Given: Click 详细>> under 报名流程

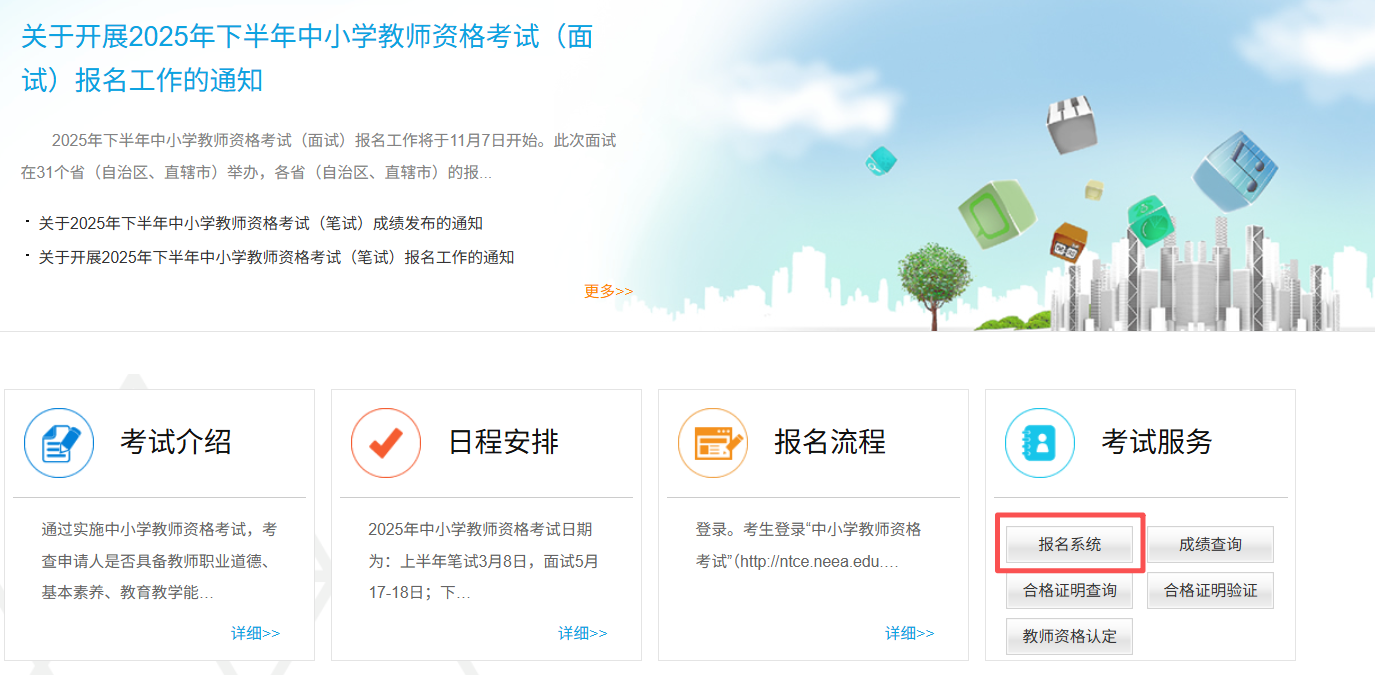Looking at the screenshot, I should click(x=909, y=633).
